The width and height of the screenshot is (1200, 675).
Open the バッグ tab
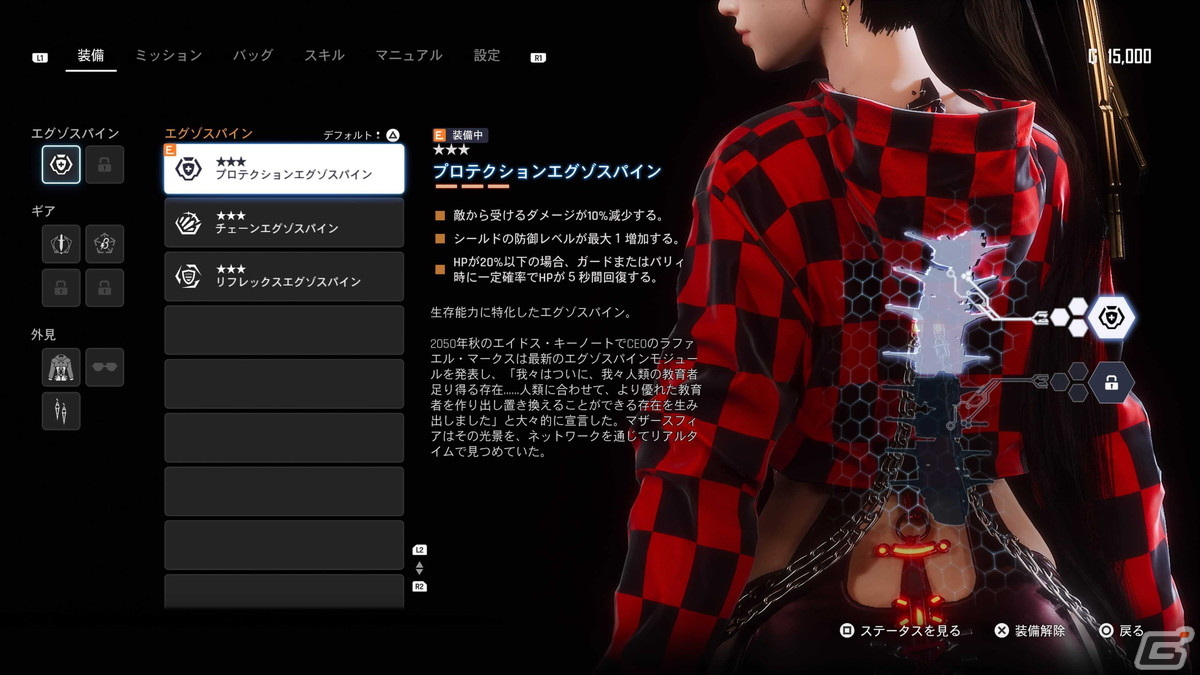[253, 56]
